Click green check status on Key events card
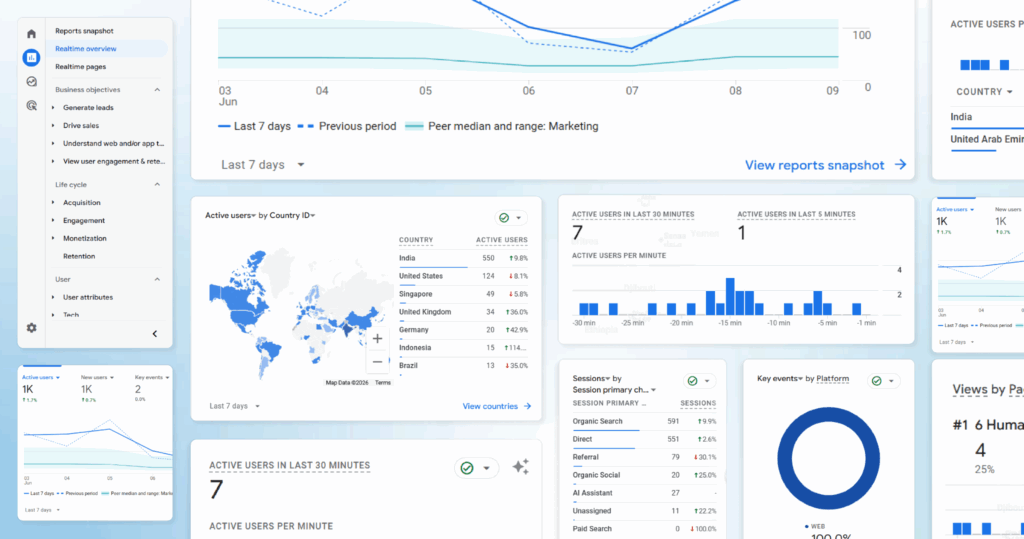This screenshot has height=539, width=1024. (876, 381)
